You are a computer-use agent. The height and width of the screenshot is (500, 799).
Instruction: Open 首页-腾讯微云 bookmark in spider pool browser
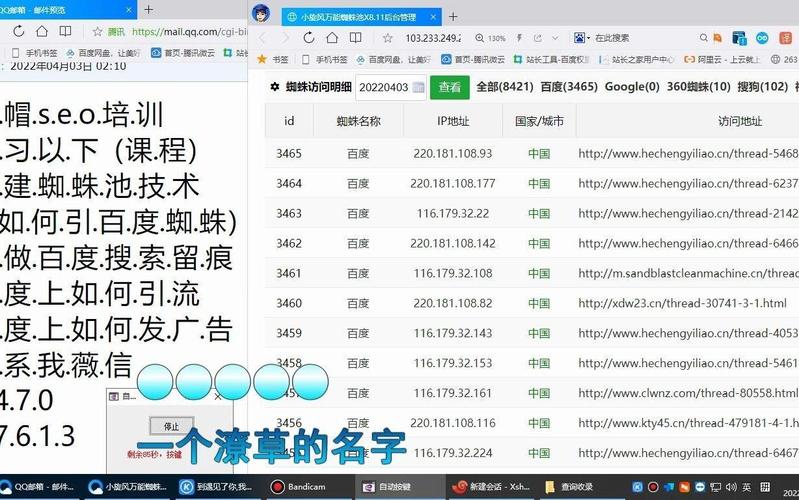click(x=473, y=60)
